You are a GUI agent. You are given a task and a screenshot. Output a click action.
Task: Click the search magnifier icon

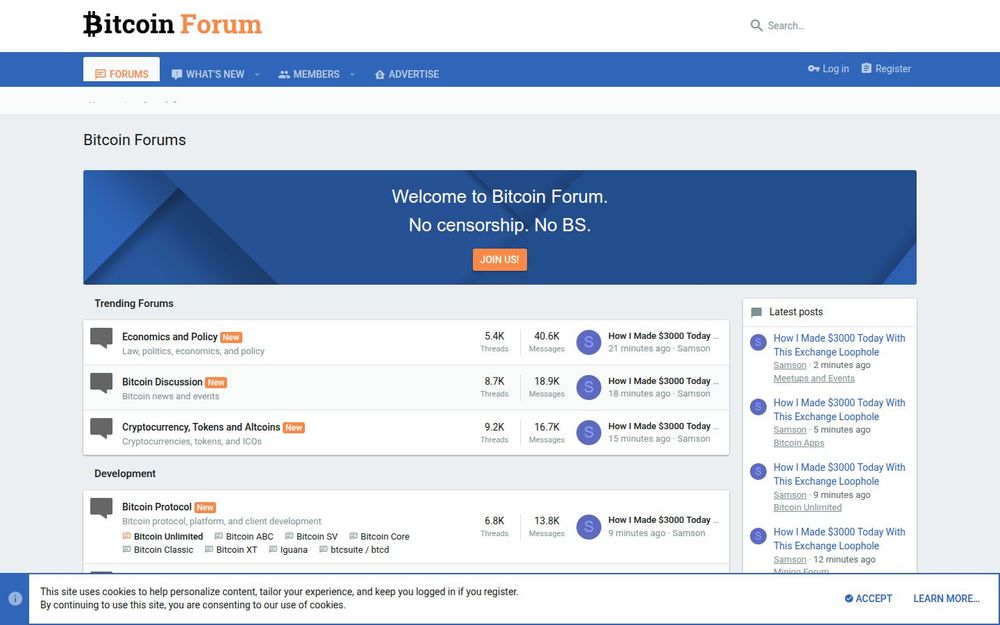tap(756, 26)
